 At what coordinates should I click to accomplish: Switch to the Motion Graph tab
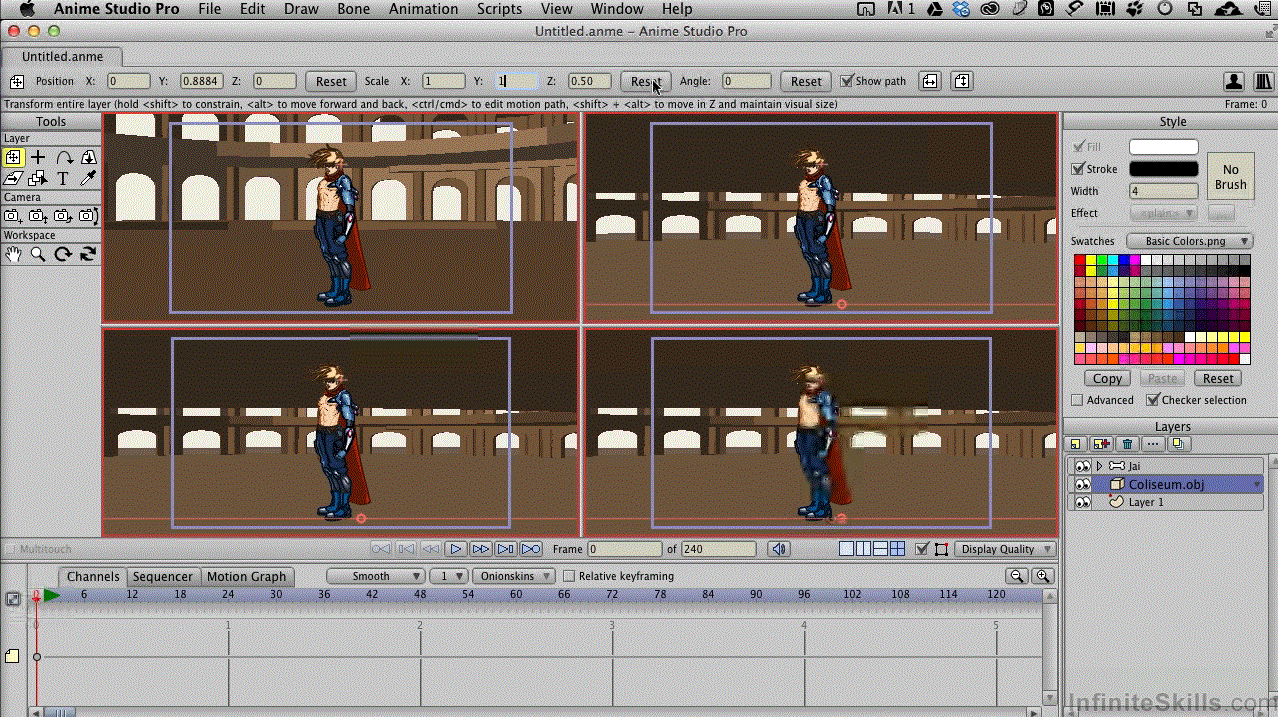tap(246, 576)
